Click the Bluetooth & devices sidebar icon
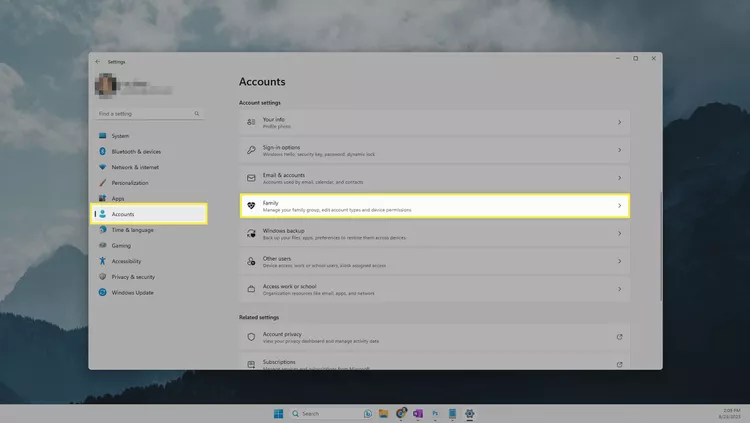This screenshot has height=423, width=750. click(x=102, y=152)
